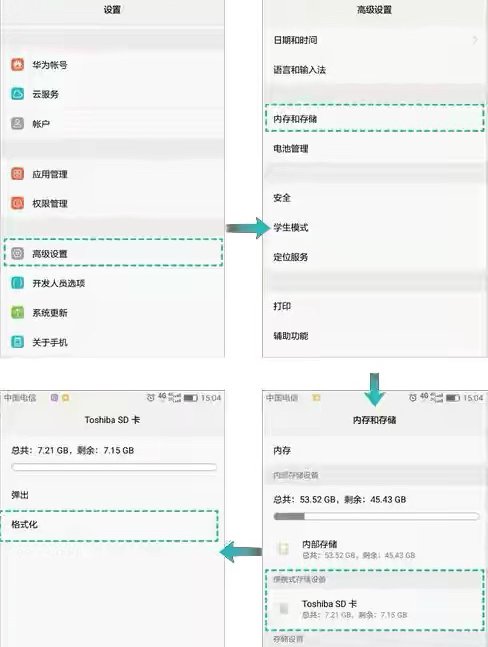Open 华为帐号 settings entry
The image size is (488, 647).
tap(113, 65)
